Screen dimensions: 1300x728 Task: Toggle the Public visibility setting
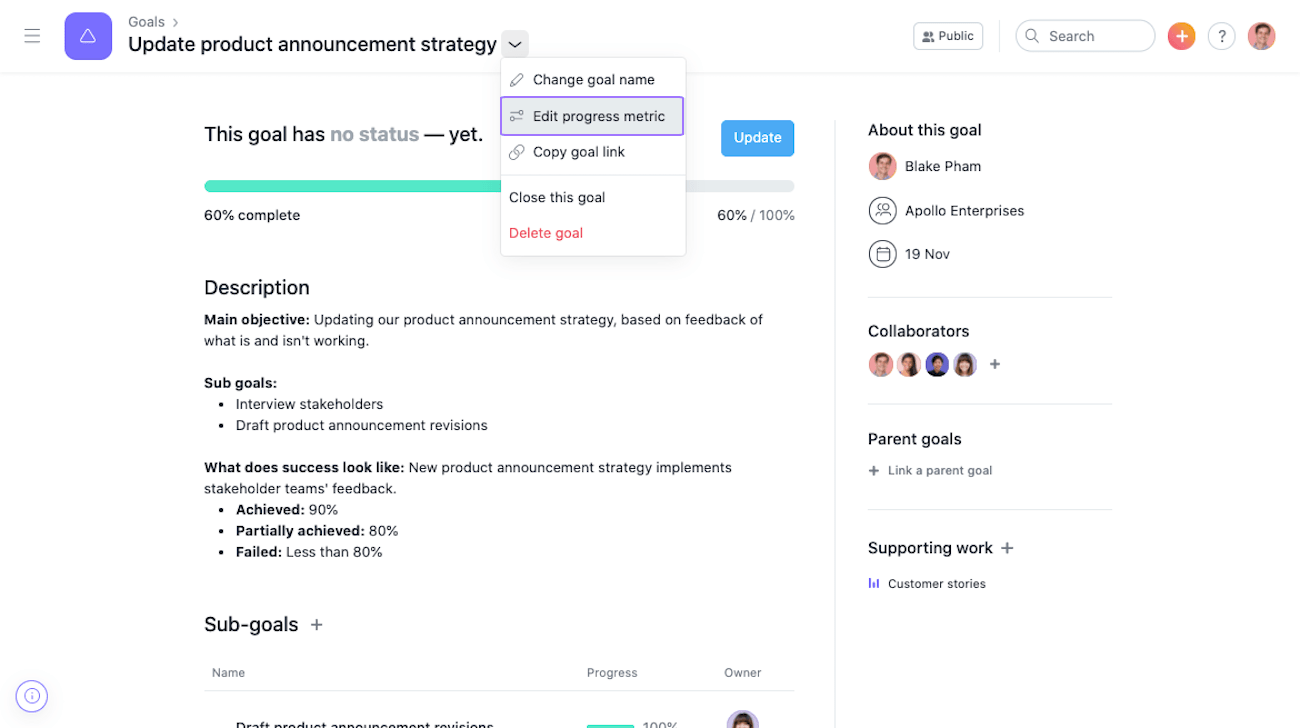[x=948, y=36]
